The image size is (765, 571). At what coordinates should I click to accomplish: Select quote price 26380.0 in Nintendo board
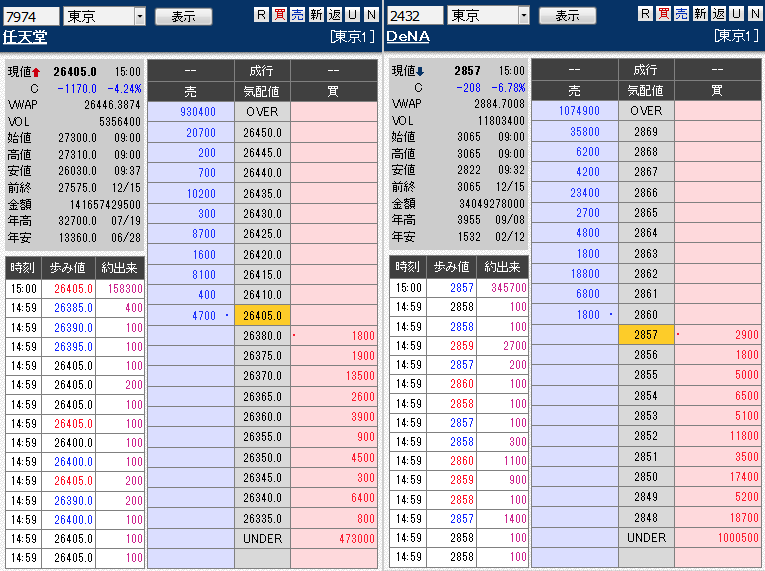[x=262, y=336]
